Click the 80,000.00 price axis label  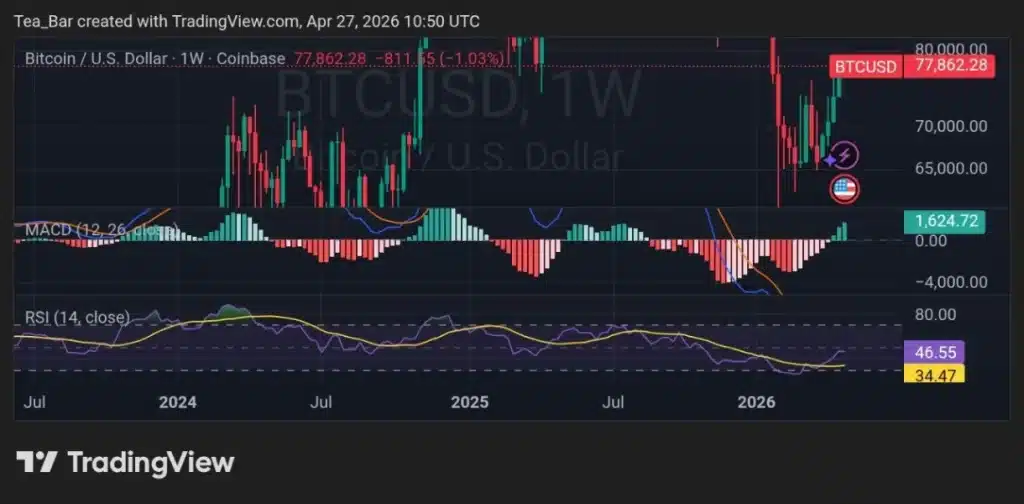(951, 48)
